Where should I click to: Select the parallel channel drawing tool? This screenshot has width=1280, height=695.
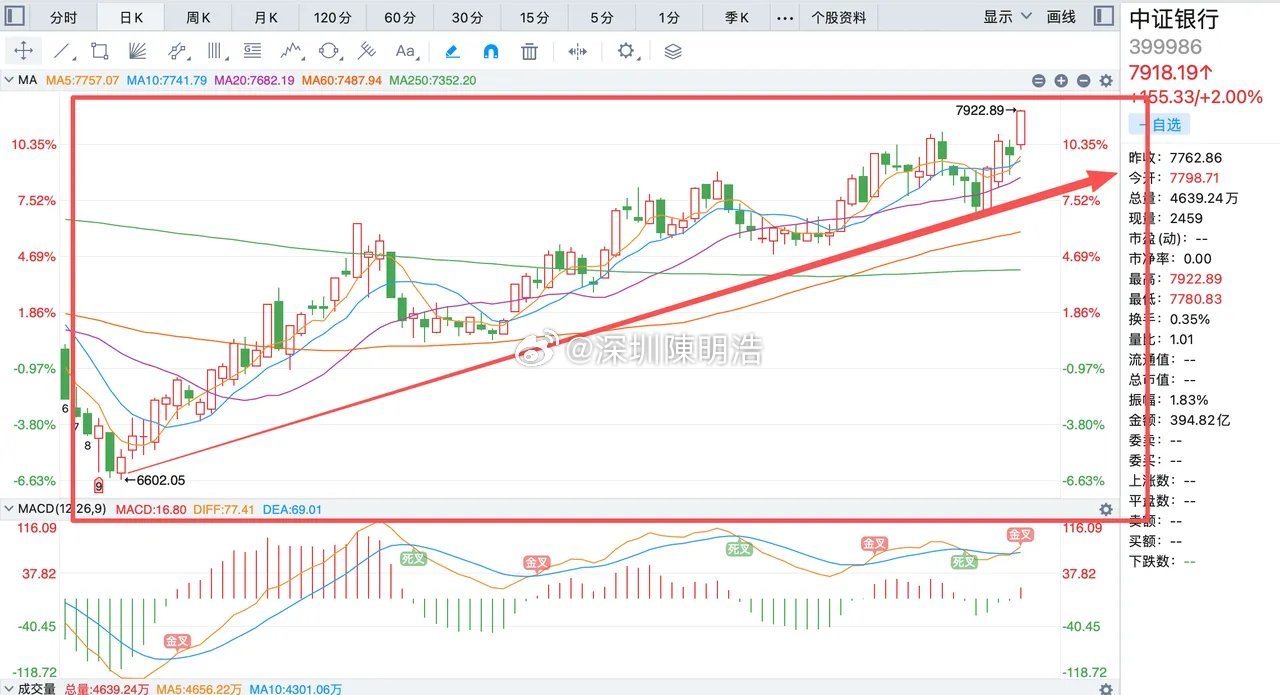pyautogui.click(x=176, y=51)
